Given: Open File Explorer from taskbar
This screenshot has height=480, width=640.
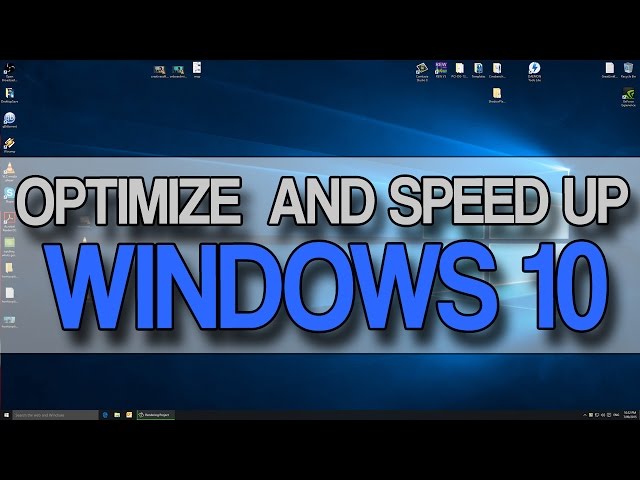Looking at the screenshot, I should click(117, 415).
